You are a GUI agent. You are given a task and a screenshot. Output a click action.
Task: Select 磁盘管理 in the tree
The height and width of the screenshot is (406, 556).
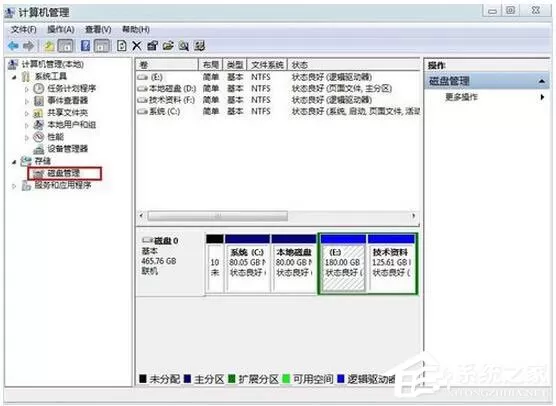(x=64, y=173)
